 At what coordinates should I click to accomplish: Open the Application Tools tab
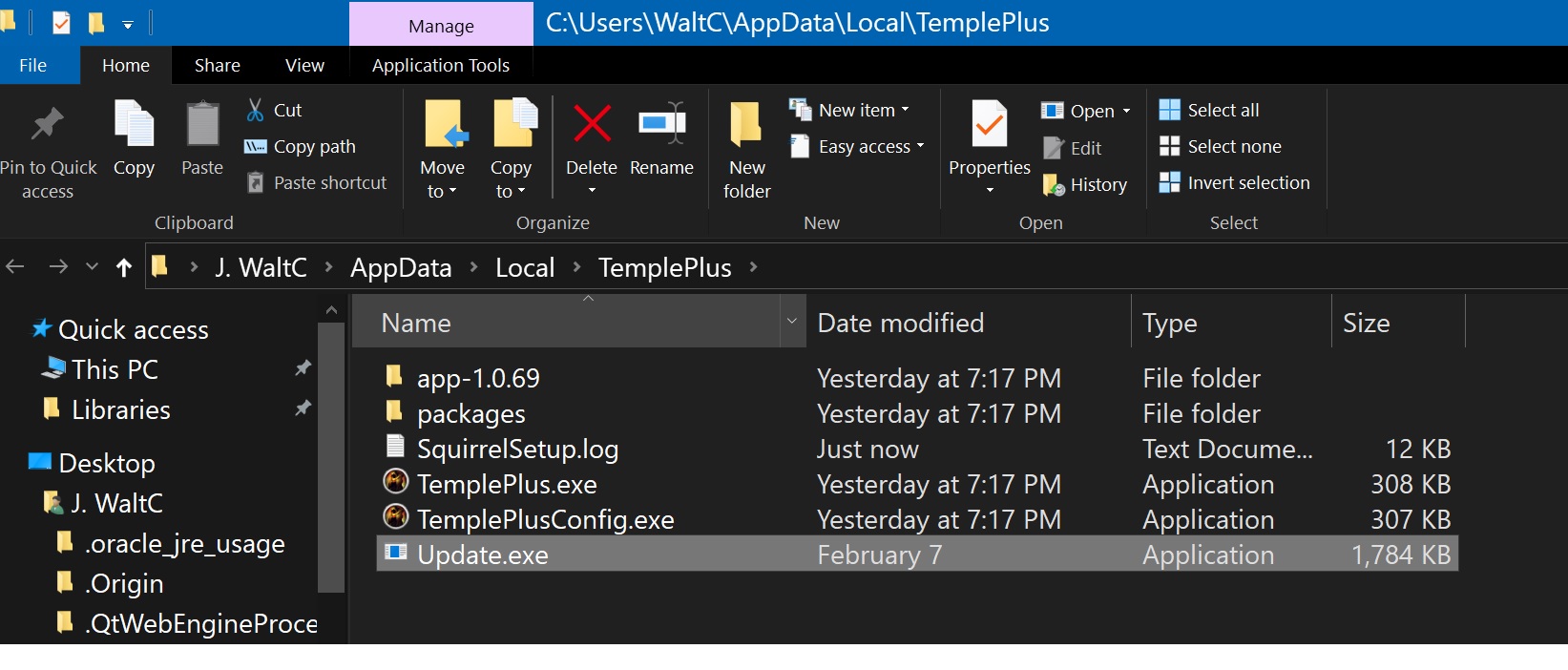(441, 65)
